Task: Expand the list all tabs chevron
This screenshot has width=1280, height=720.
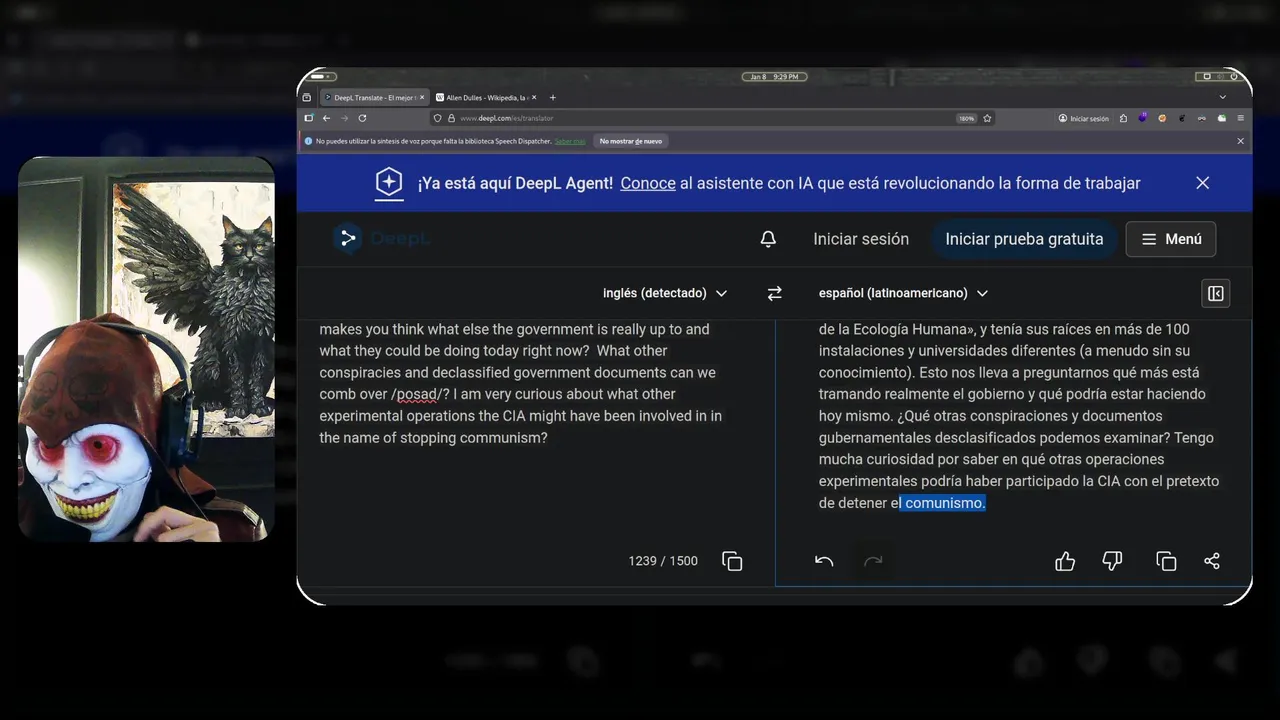Action: [1222, 97]
